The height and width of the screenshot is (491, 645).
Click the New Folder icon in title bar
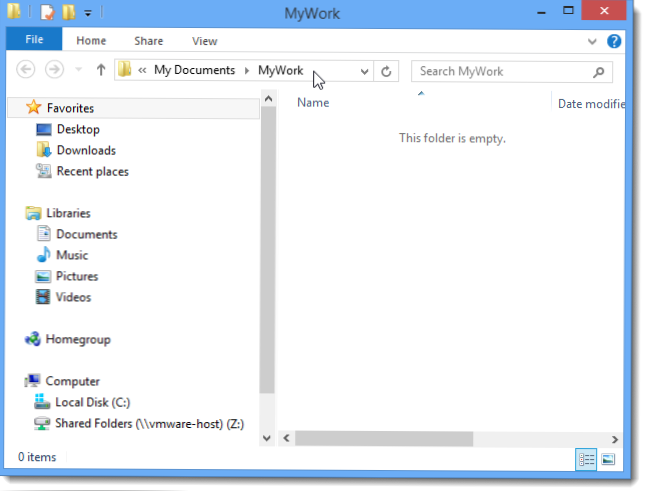point(69,13)
